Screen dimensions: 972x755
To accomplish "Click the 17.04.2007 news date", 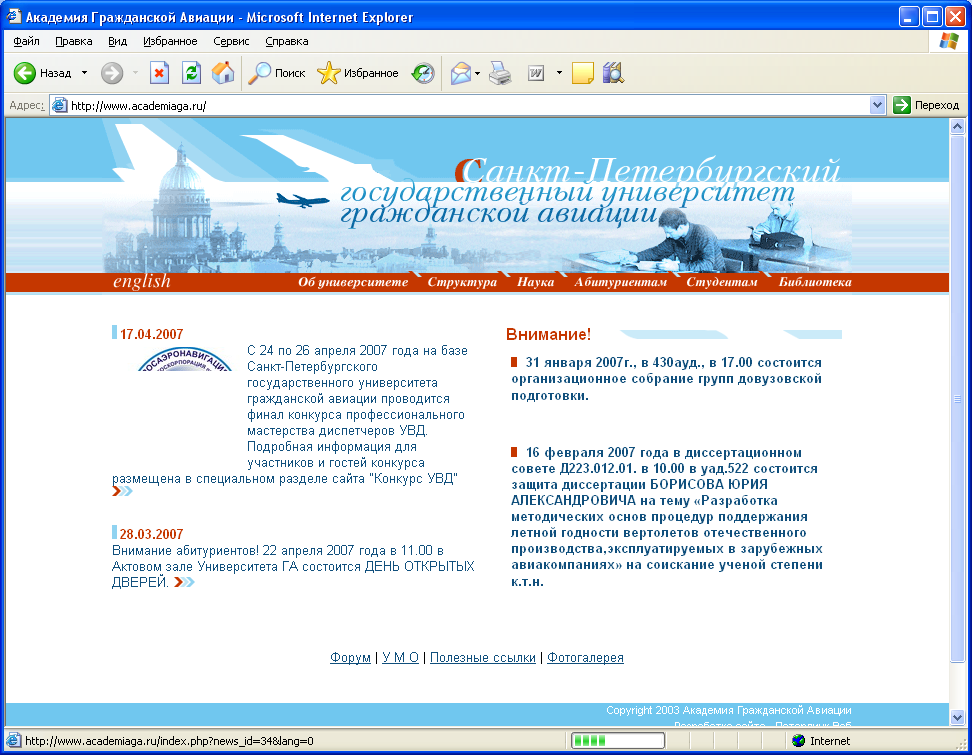I will pyautogui.click(x=151, y=334).
